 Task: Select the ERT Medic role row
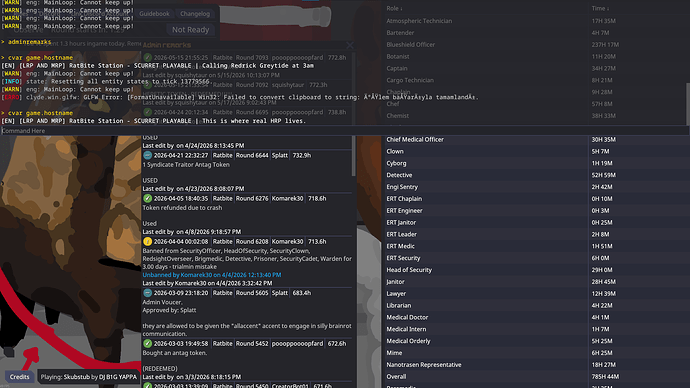click(x=536, y=246)
